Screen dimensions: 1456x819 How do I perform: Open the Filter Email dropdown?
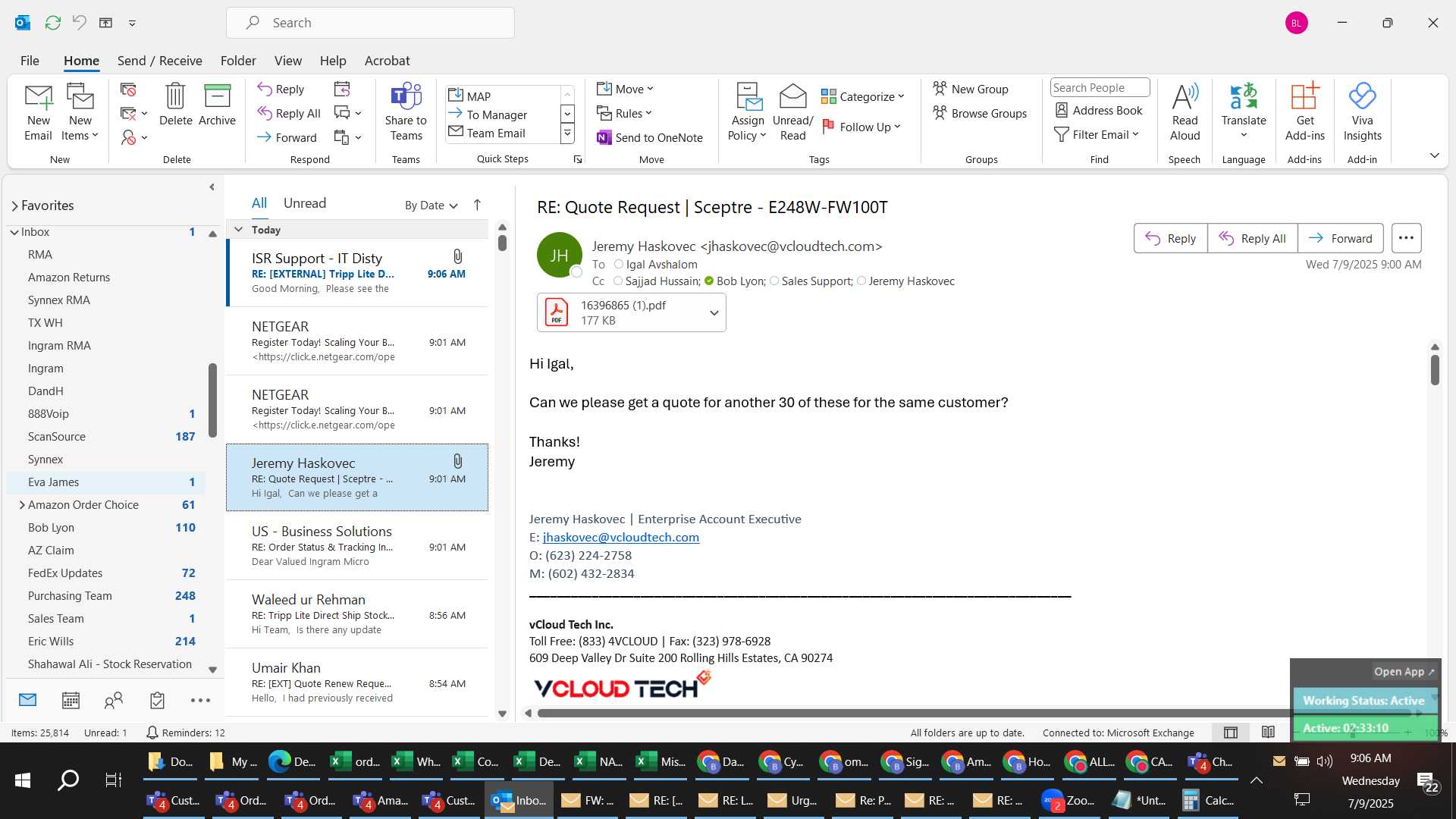[x=1097, y=134]
